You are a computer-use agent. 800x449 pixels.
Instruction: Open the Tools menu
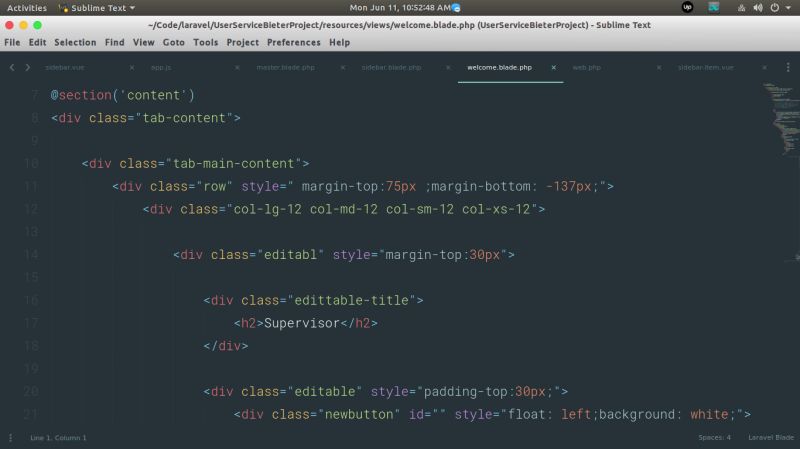tap(206, 42)
